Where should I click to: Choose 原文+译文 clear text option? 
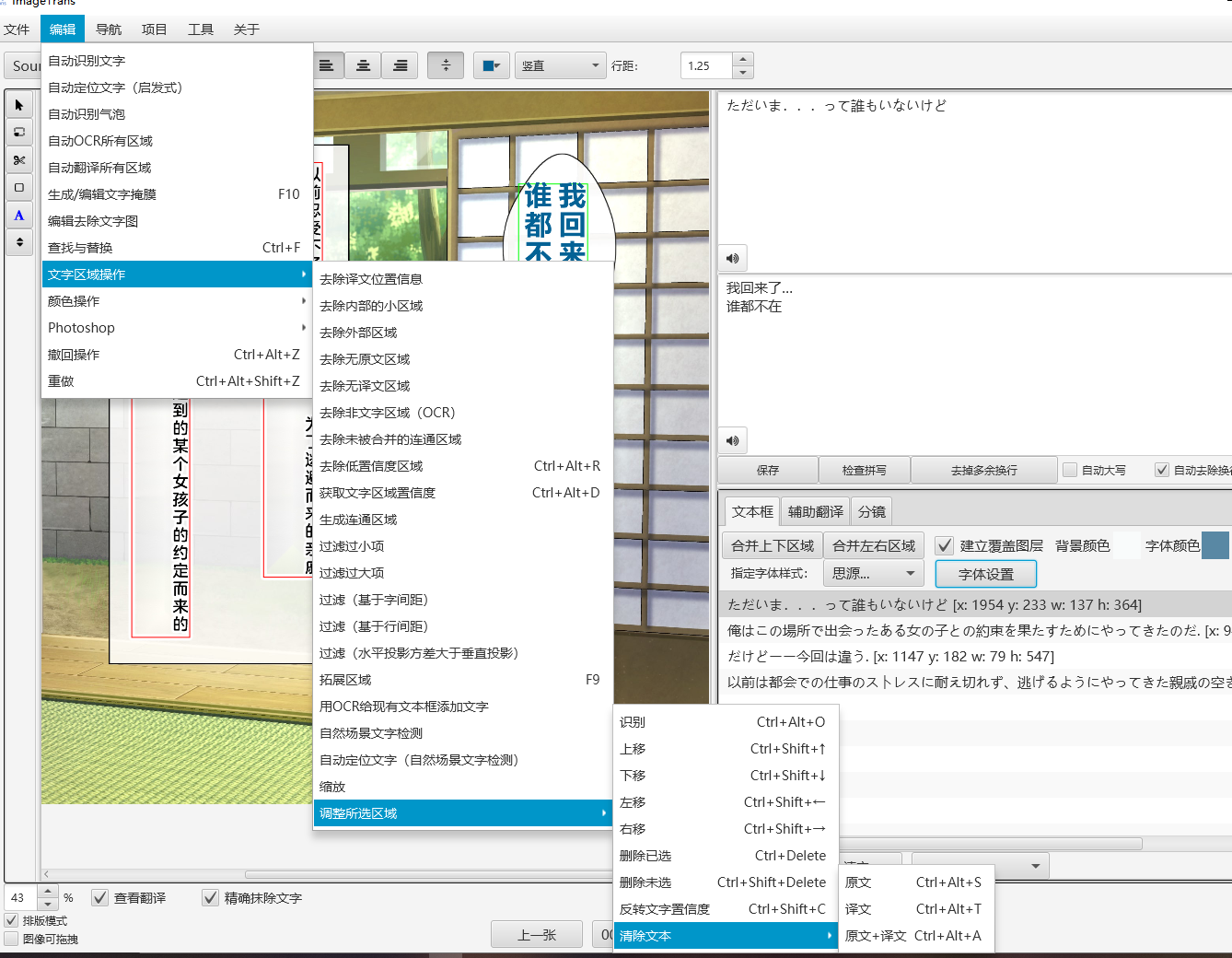(x=914, y=936)
